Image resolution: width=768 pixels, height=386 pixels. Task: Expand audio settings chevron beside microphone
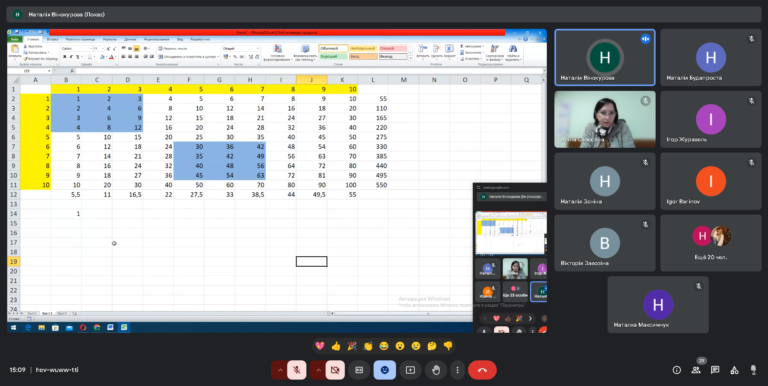[280, 370]
